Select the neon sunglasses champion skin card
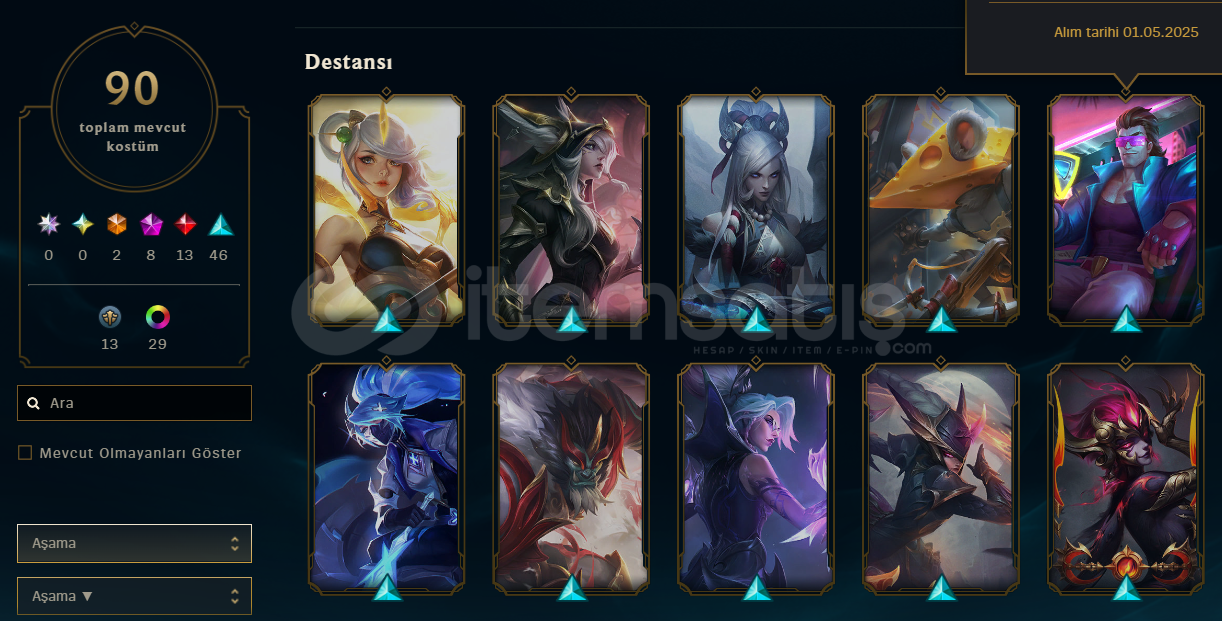 point(1126,210)
